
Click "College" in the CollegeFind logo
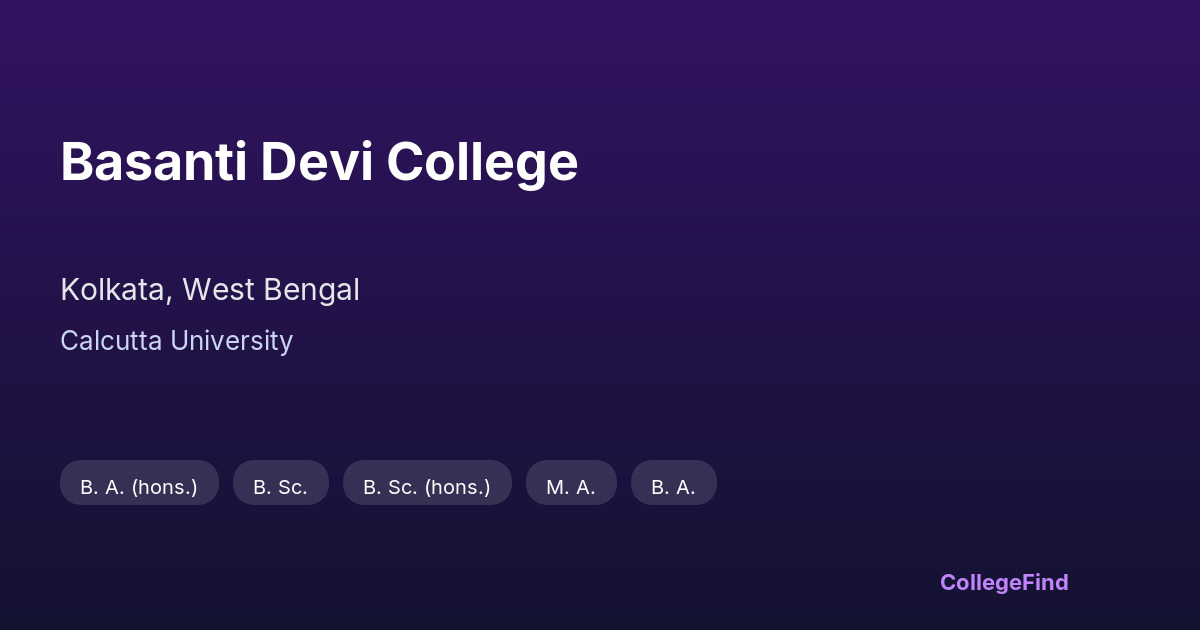(x=980, y=582)
